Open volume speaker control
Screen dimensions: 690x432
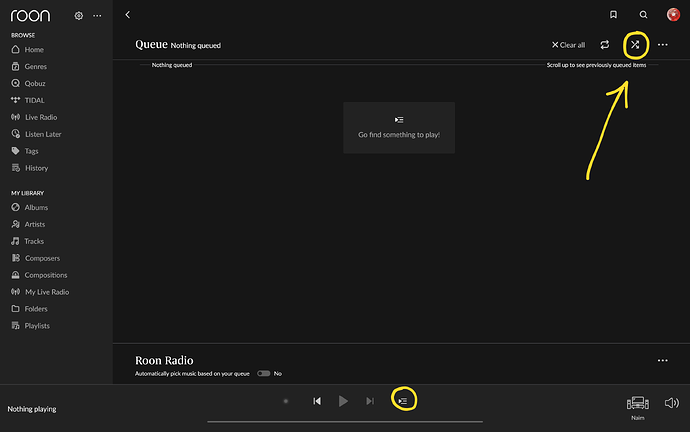tap(672, 403)
